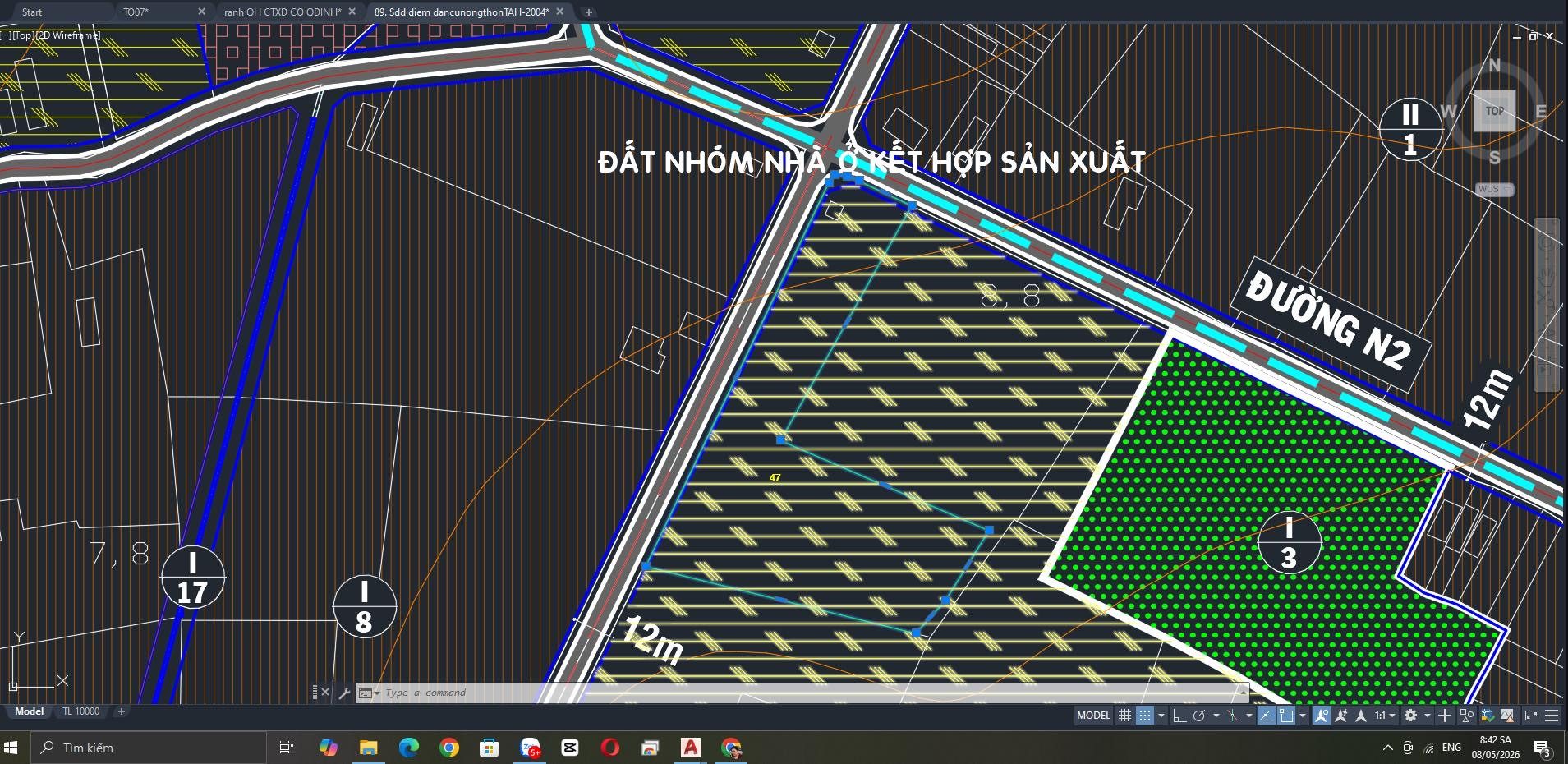Click the graphics performance icon in the status bar
Viewport: 1568px width, 764px height.
1507,716
